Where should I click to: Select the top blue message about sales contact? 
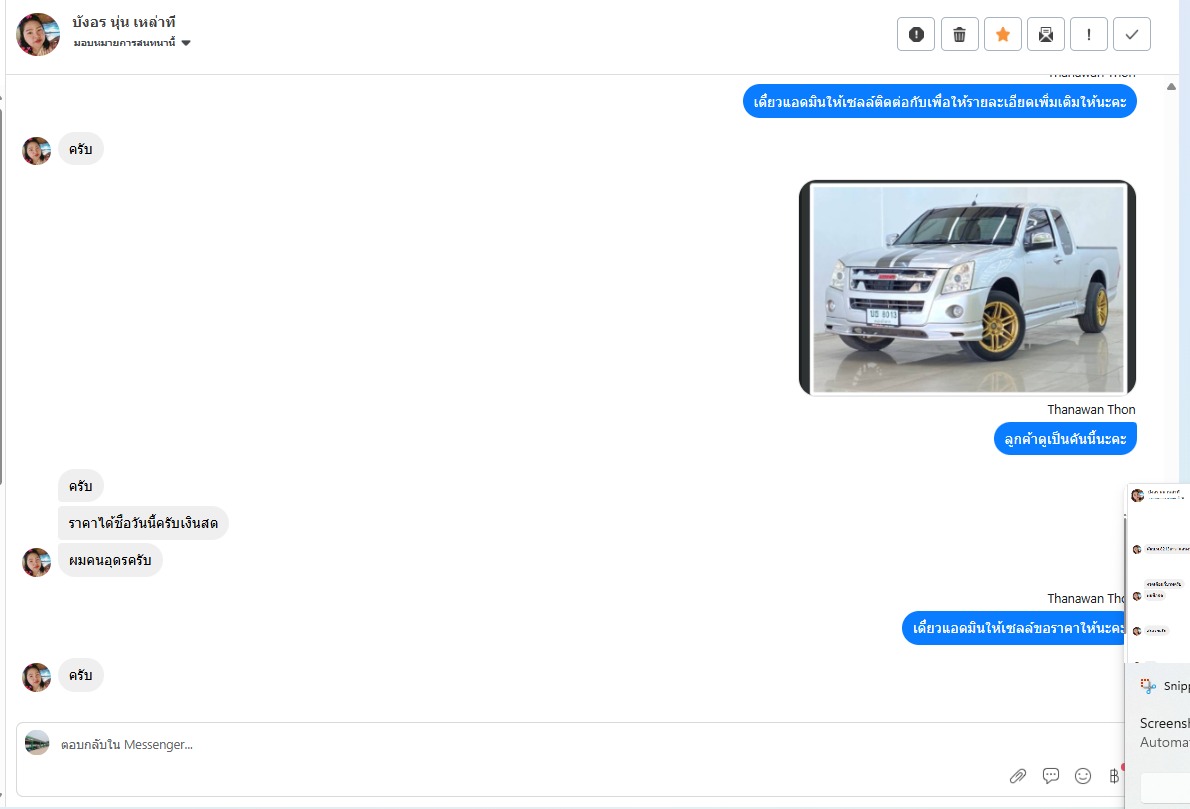940,102
